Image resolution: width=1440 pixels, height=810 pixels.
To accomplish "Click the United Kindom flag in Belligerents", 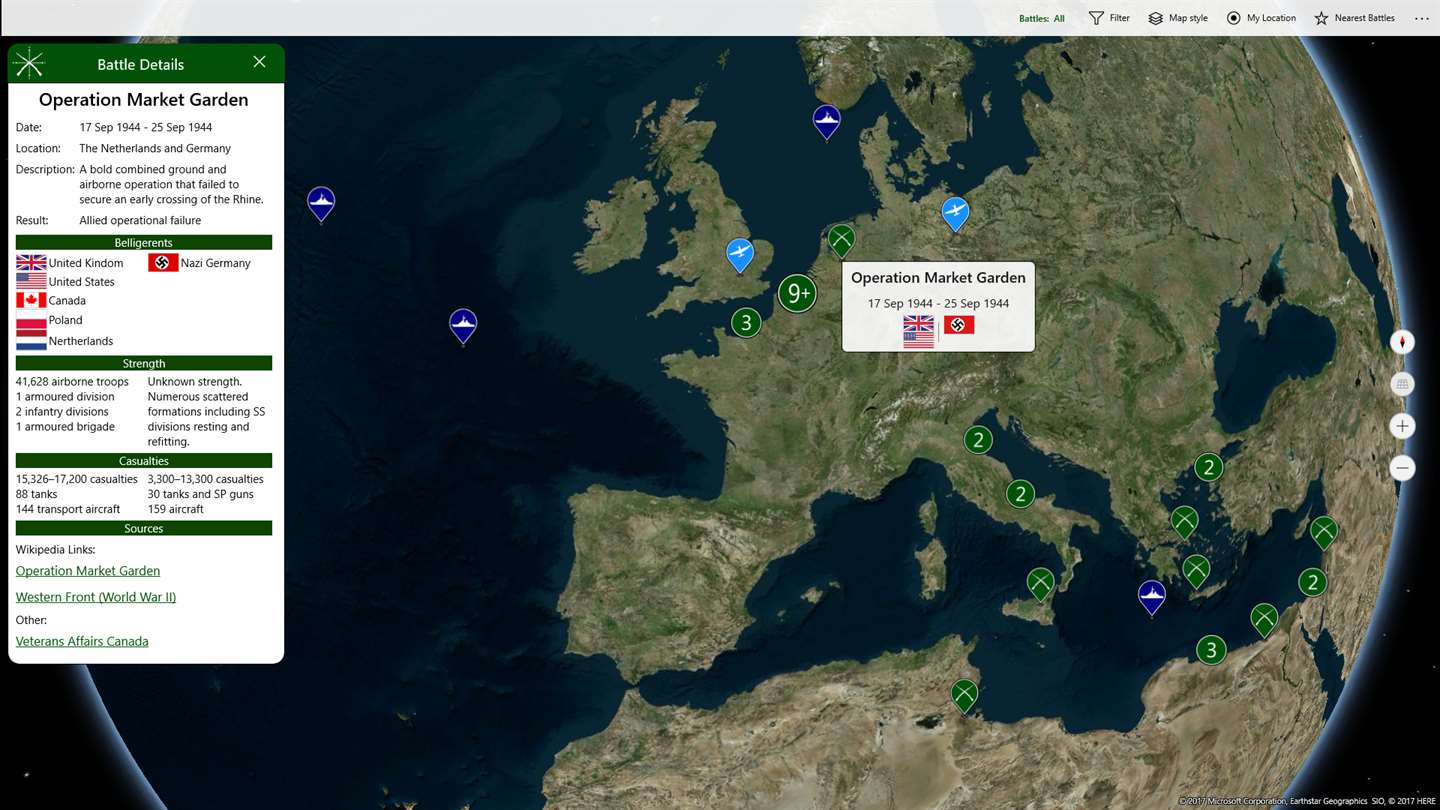I will pos(31,263).
